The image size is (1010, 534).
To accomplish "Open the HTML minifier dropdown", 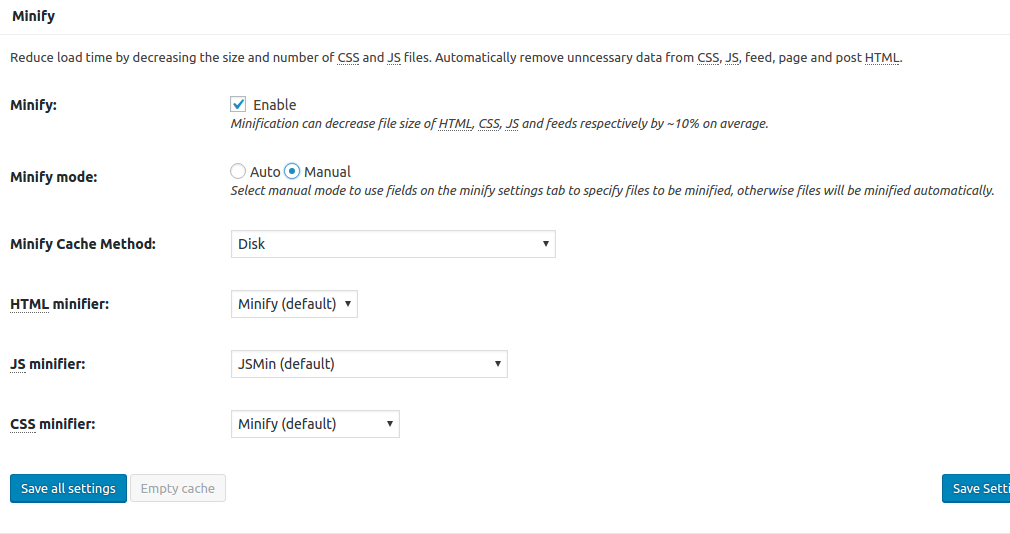I will click(294, 304).
